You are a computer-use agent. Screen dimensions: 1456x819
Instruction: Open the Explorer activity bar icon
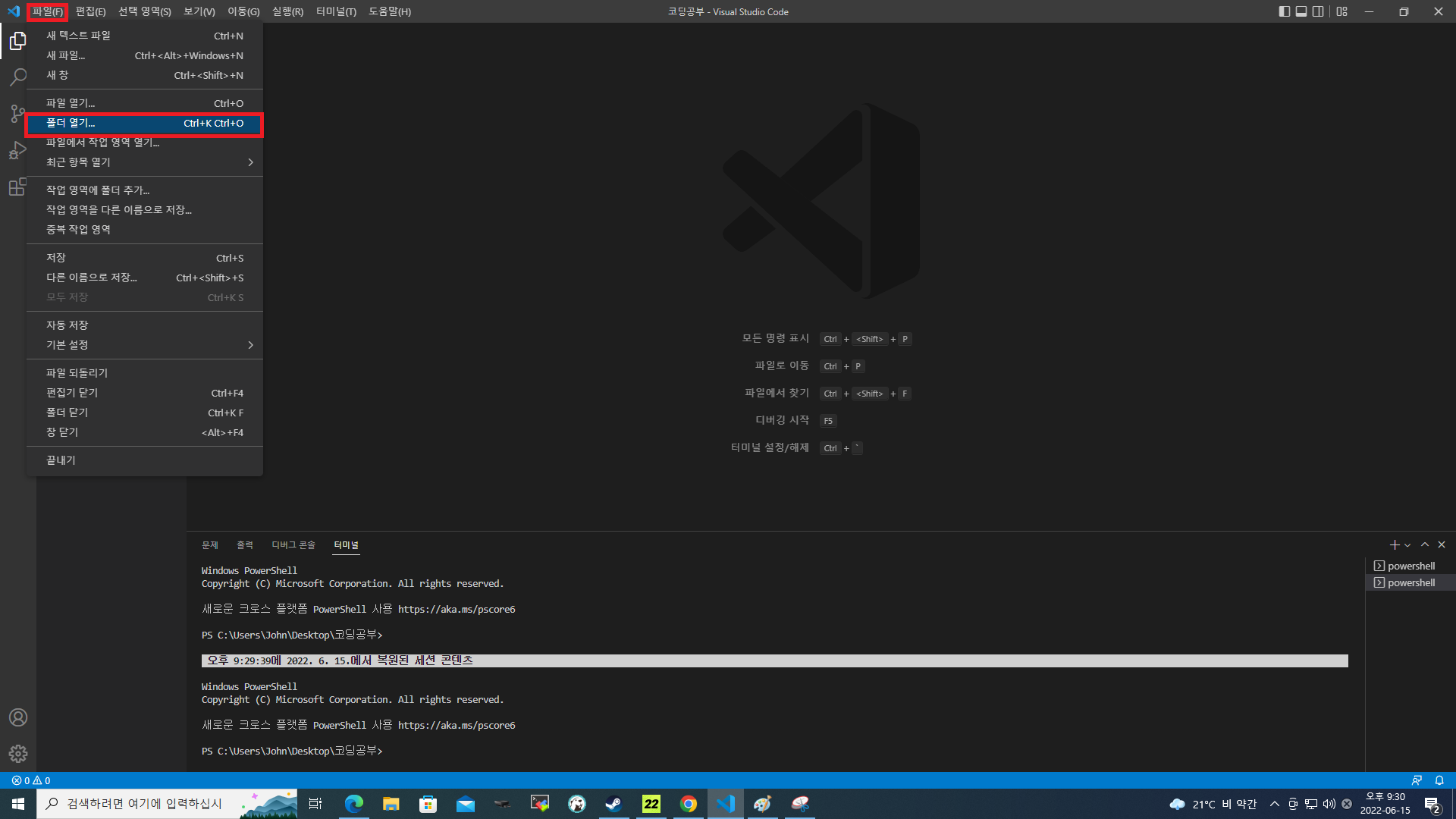pos(17,41)
